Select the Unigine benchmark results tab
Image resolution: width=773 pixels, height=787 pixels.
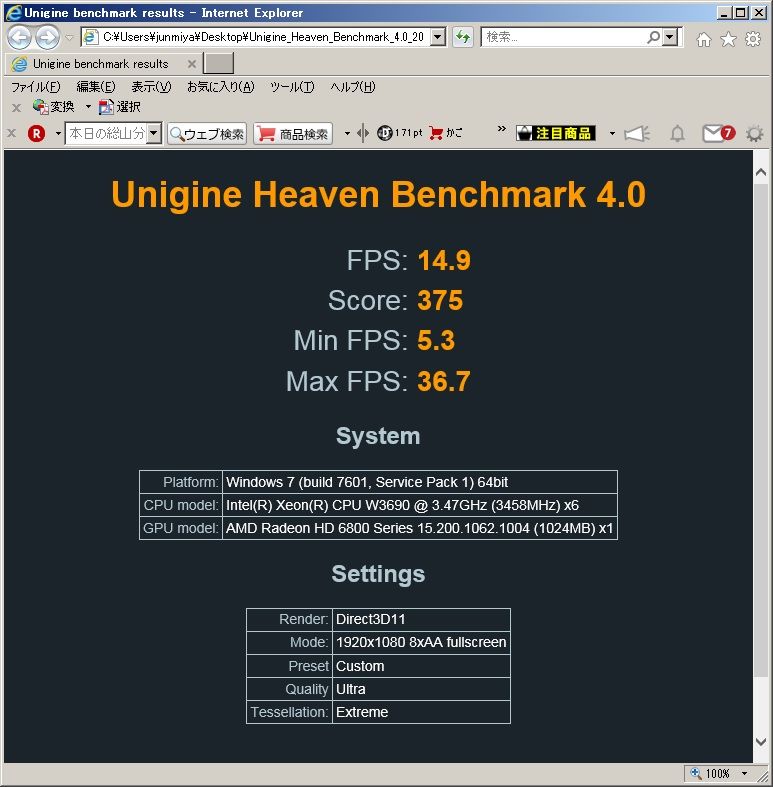click(x=100, y=64)
